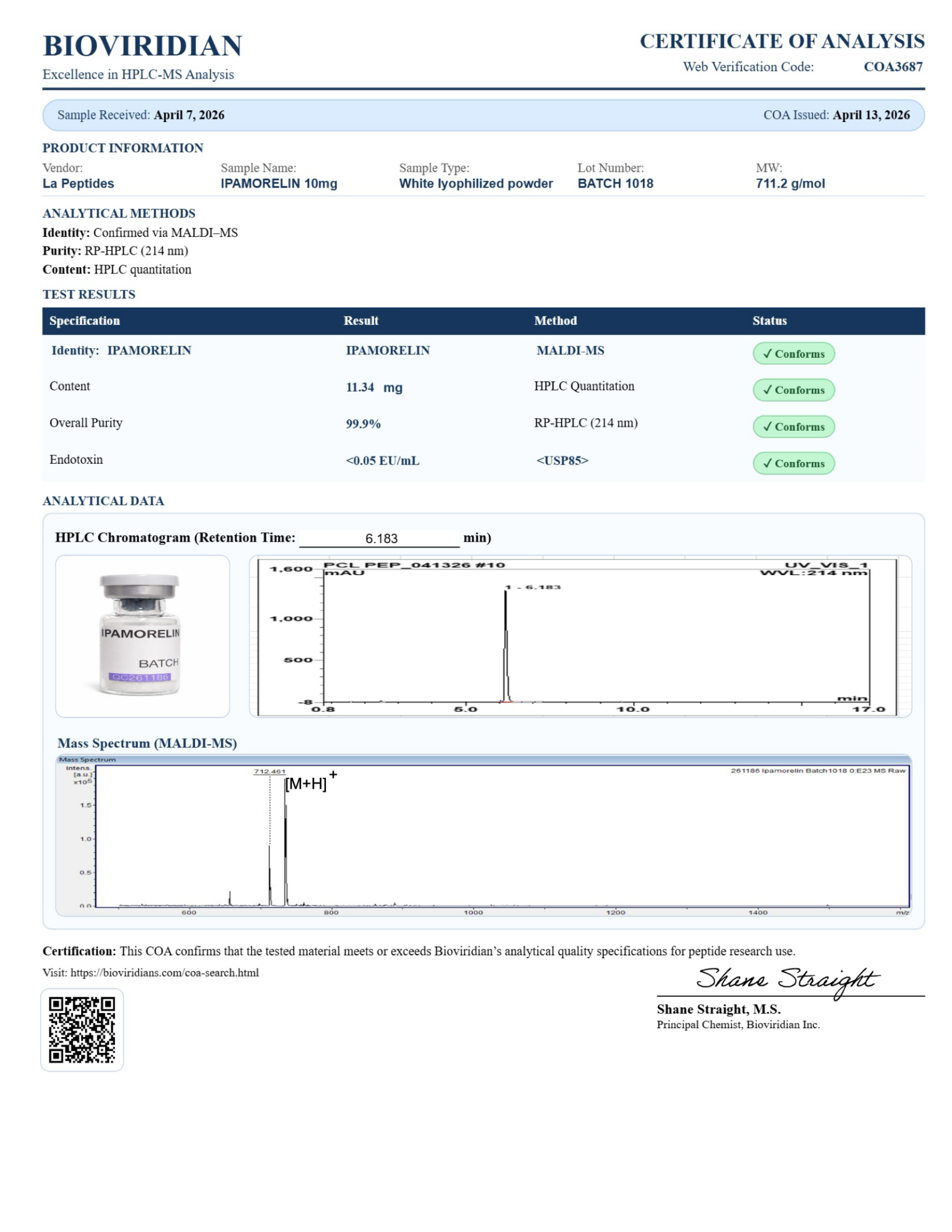The width and height of the screenshot is (952, 1232).
Task: Select the purity result 99.9%
Action: coord(363,424)
